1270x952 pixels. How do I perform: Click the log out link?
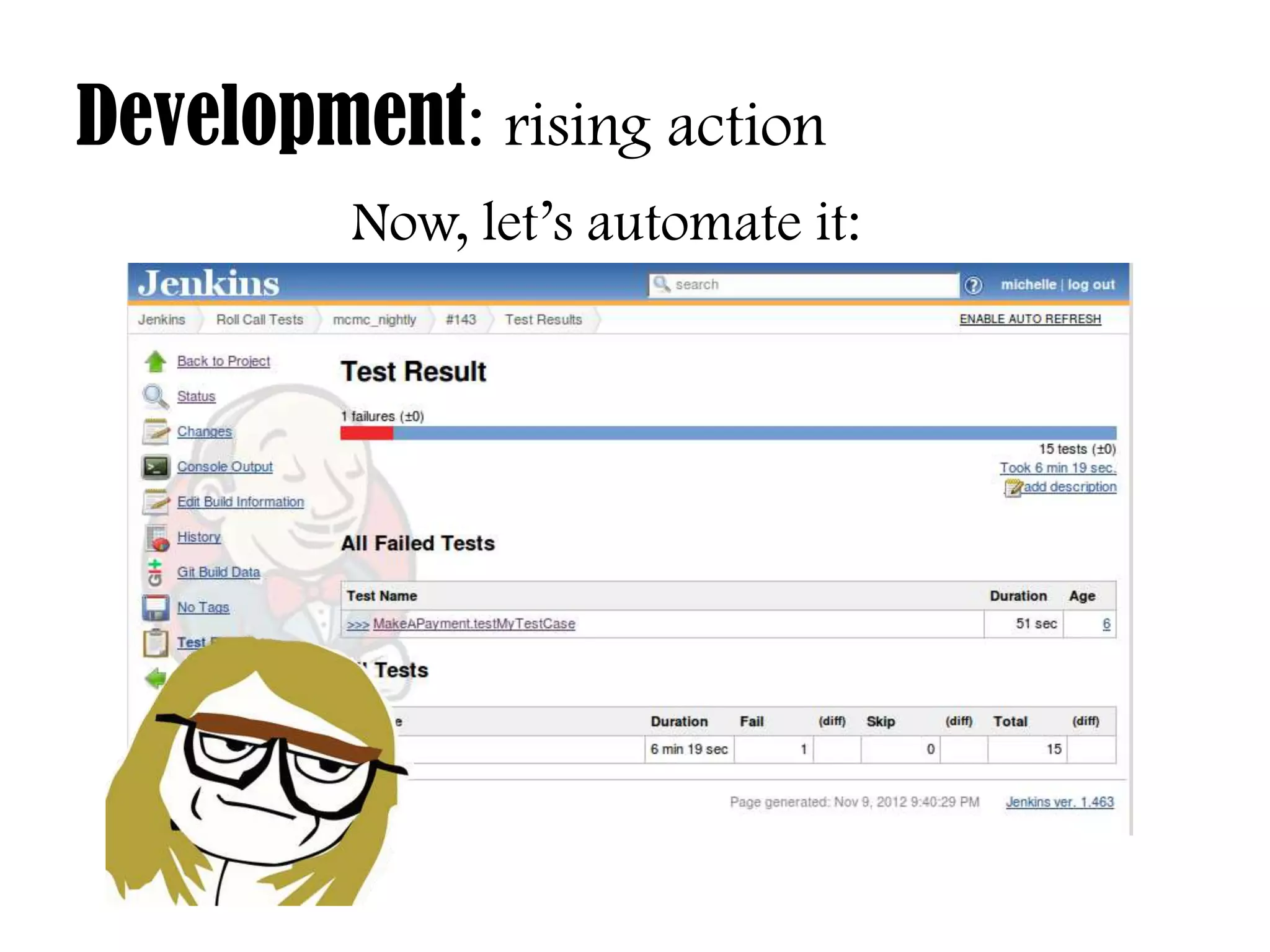[1091, 284]
